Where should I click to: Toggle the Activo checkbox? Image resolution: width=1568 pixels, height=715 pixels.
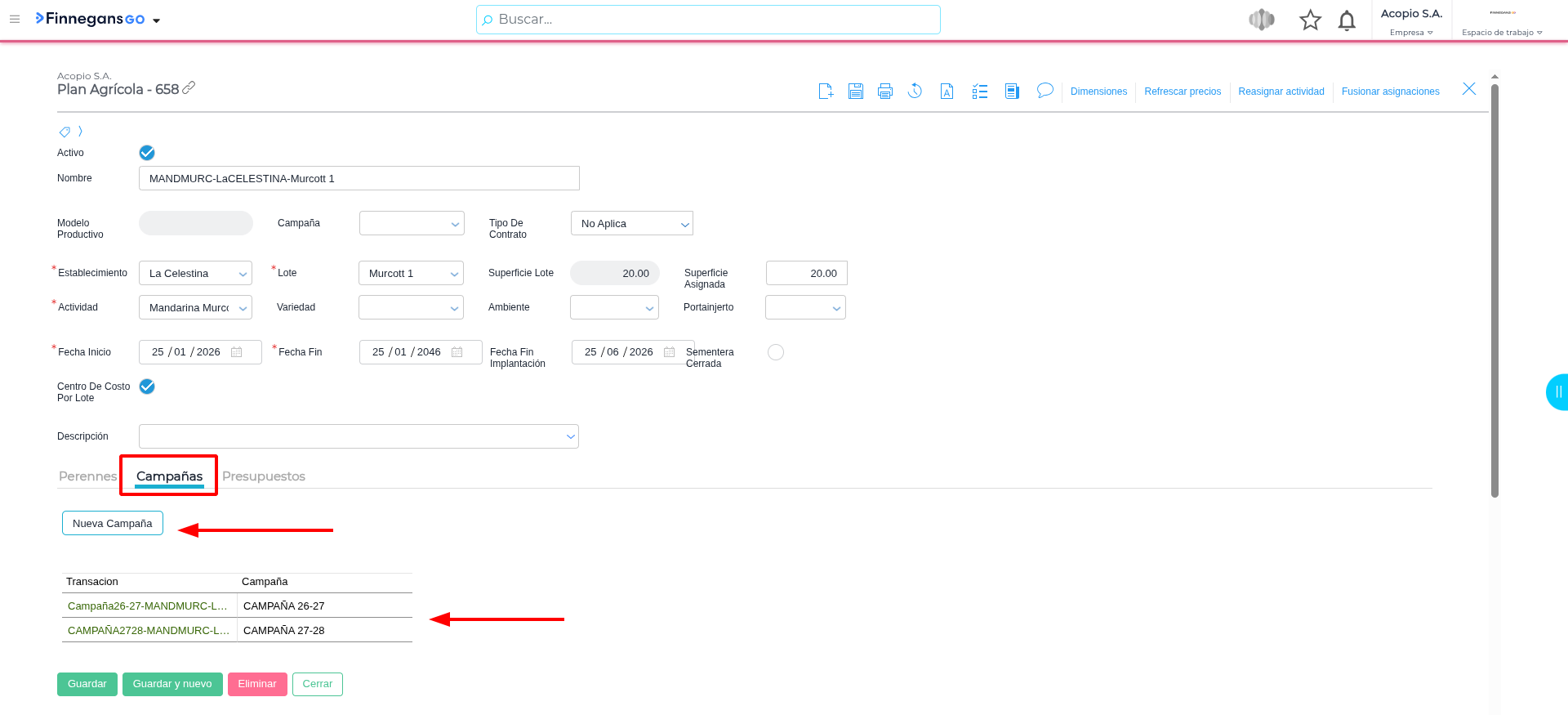point(147,153)
